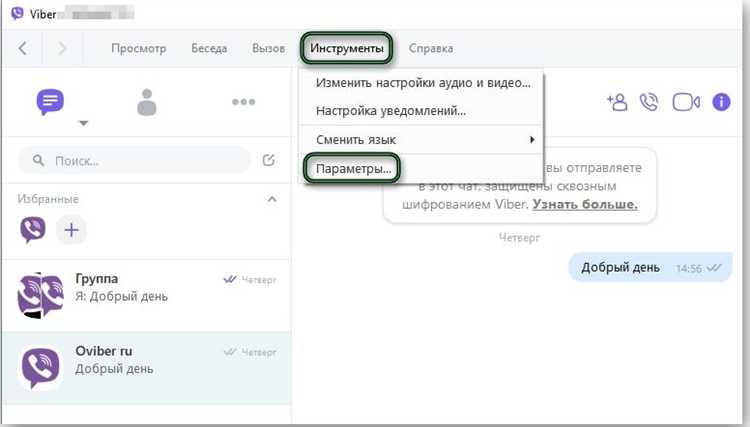Image resolution: width=750 pixels, height=427 pixels.
Task: Click the Я: Добрый день preview text
Action: coord(121,296)
